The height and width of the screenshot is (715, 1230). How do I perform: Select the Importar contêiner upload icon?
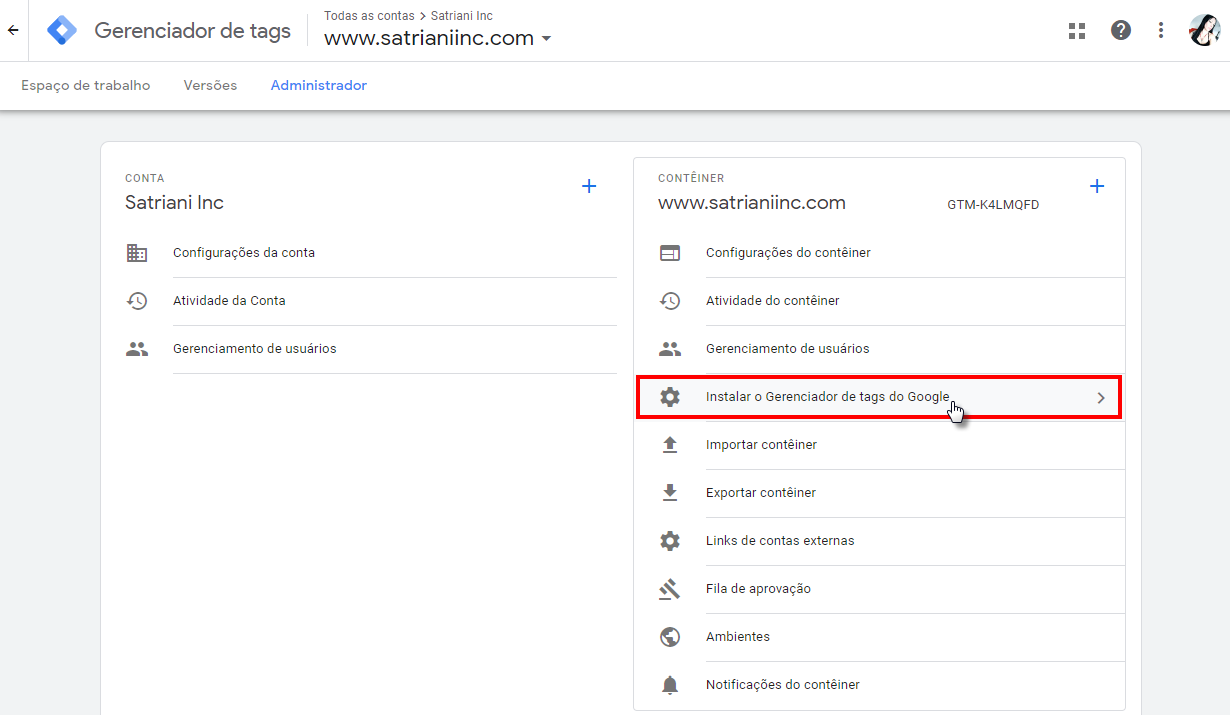pos(670,444)
